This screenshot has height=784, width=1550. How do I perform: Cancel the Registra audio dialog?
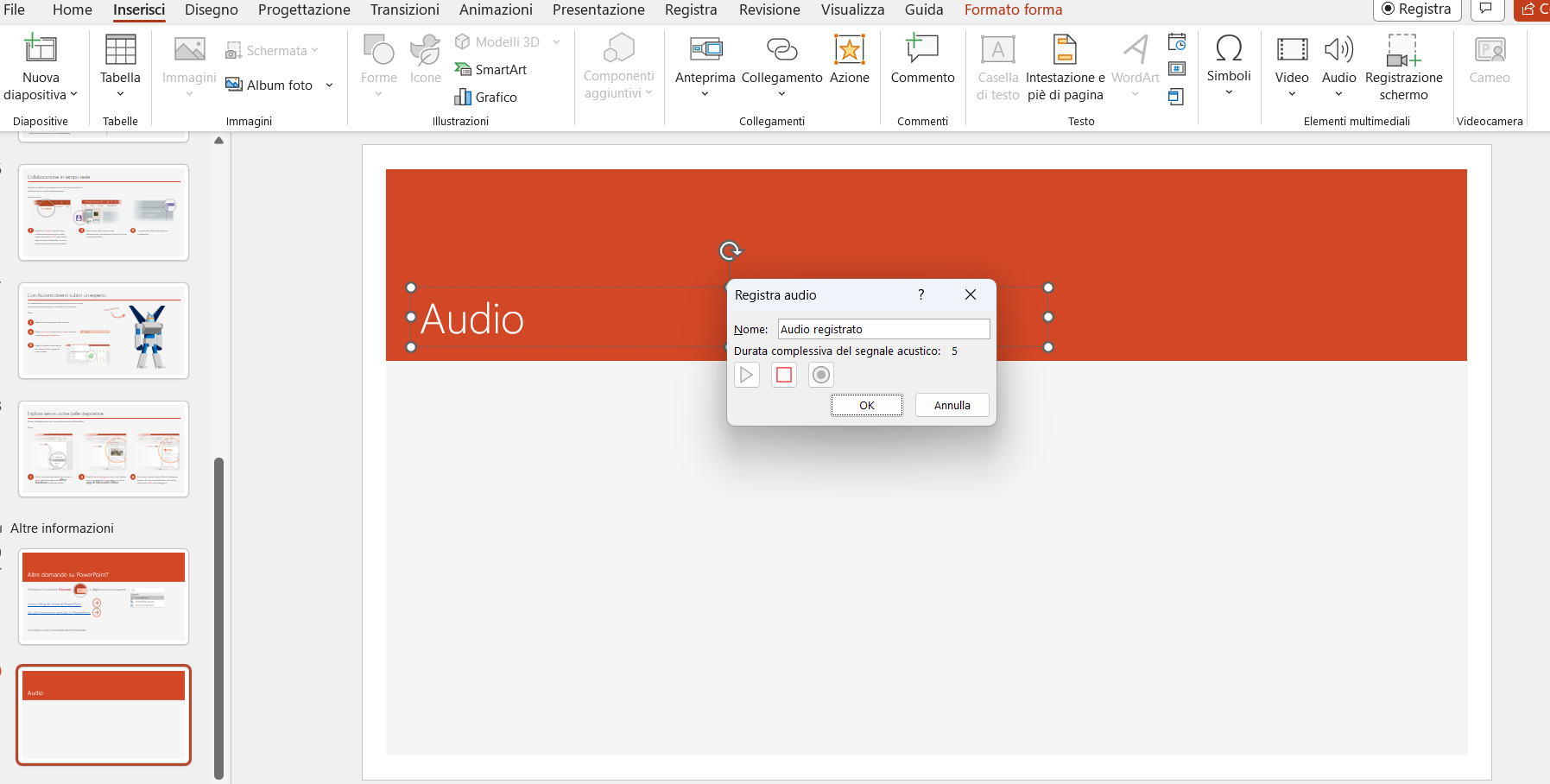(952, 404)
